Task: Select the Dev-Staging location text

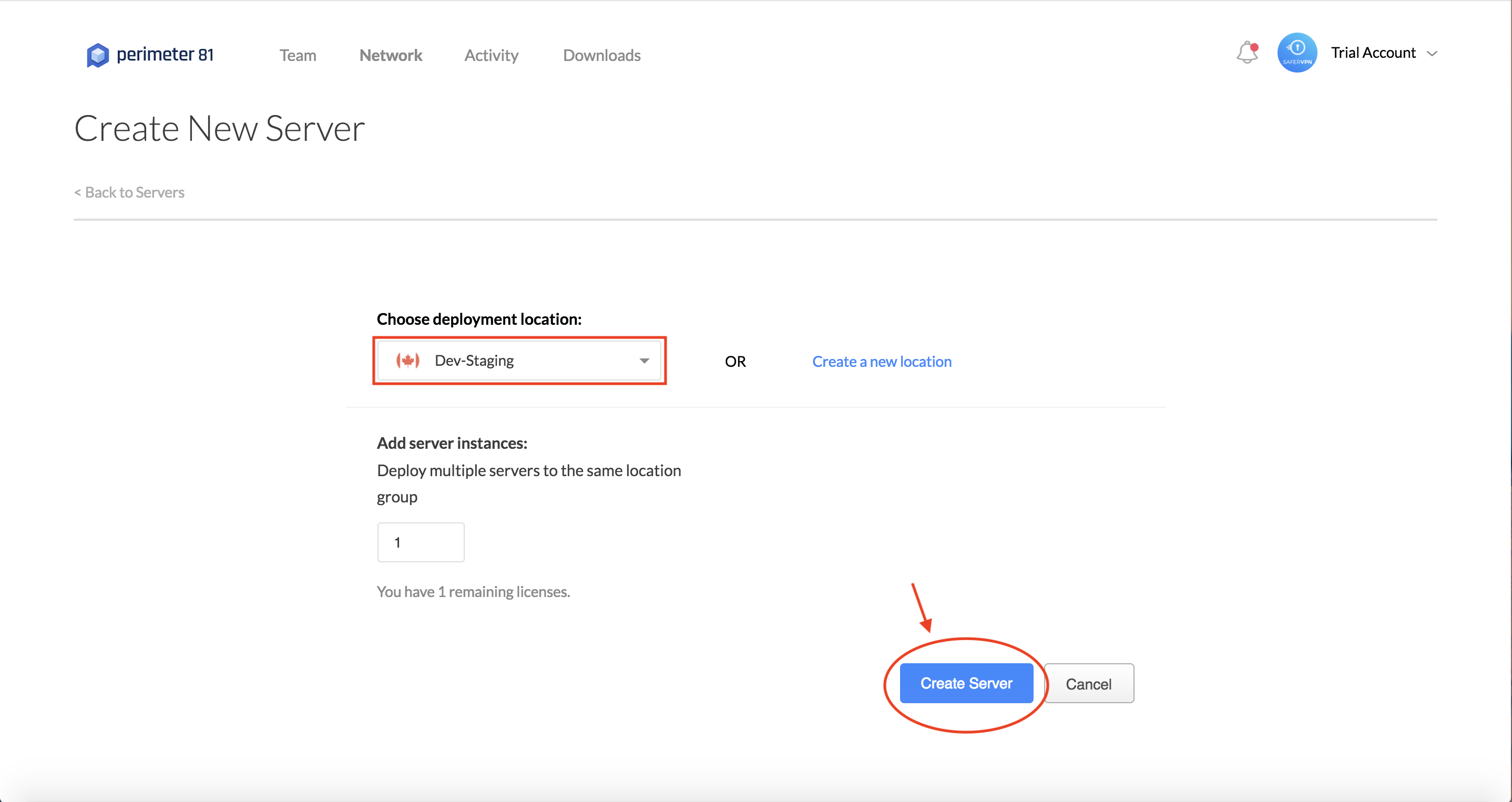Action: [474, 360]
